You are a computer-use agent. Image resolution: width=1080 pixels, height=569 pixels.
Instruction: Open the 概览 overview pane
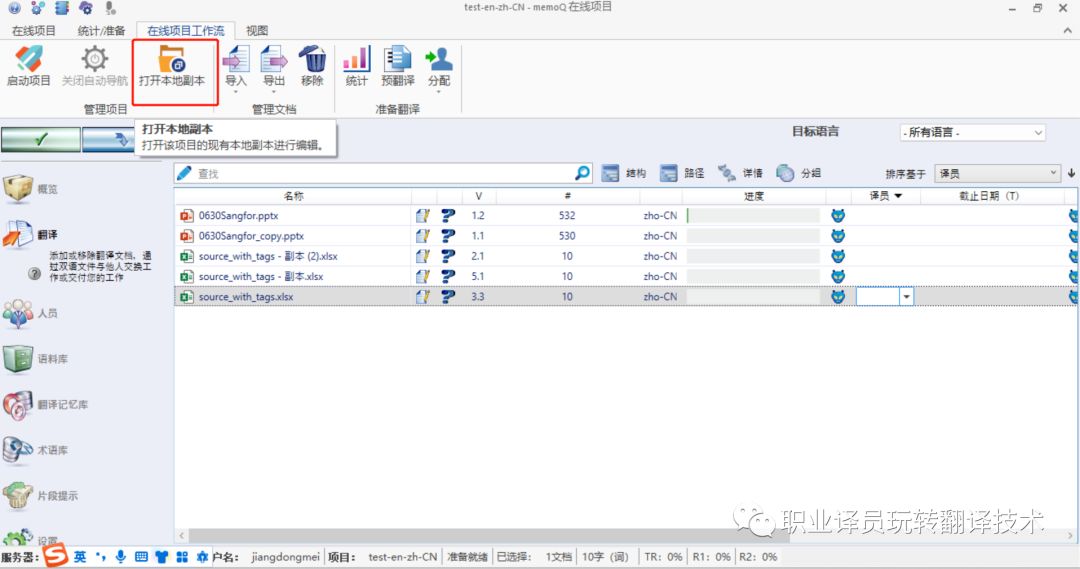click(x=31, y=189)
